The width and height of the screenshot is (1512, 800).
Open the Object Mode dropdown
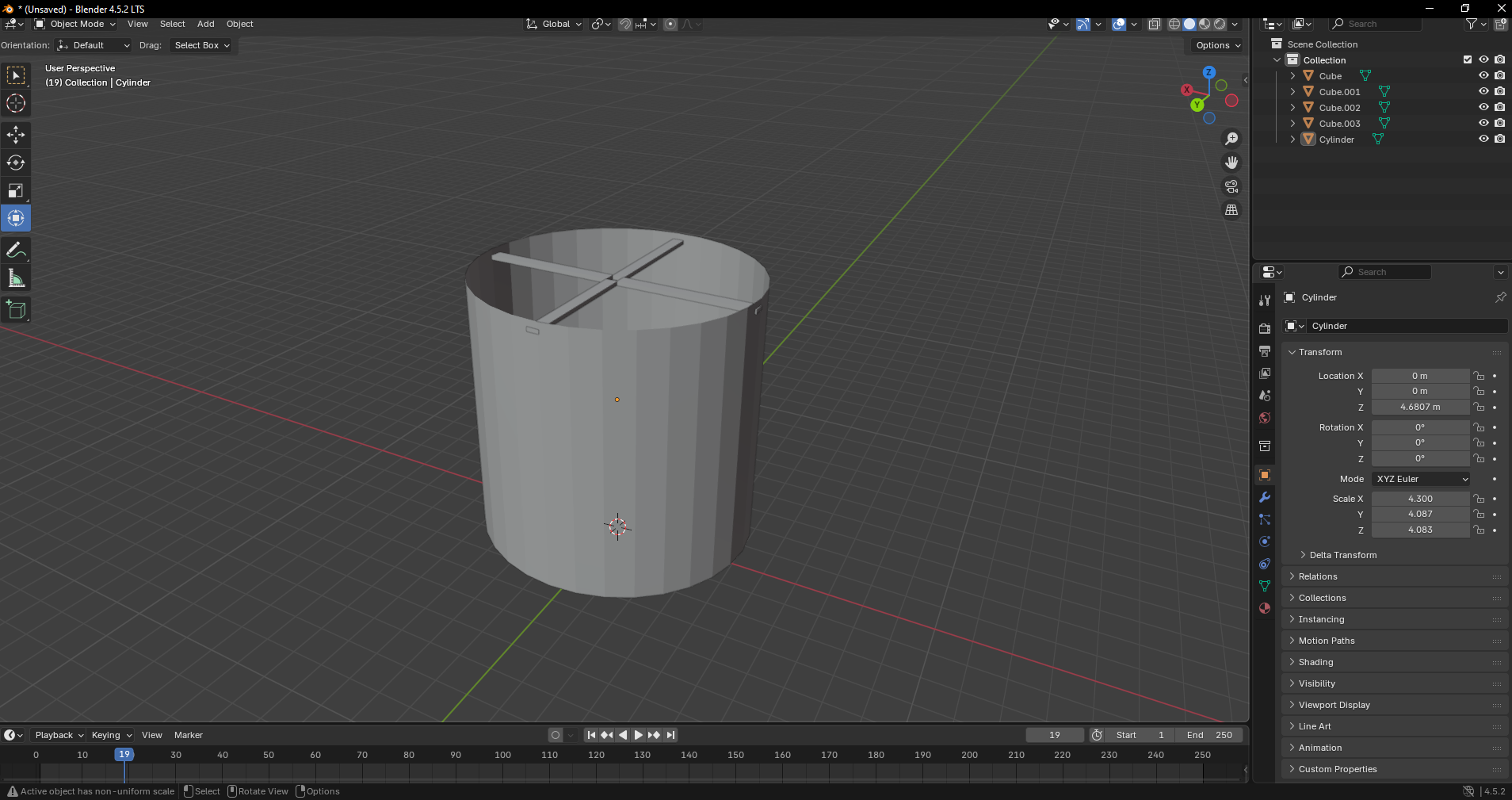[x=75, y=24]
